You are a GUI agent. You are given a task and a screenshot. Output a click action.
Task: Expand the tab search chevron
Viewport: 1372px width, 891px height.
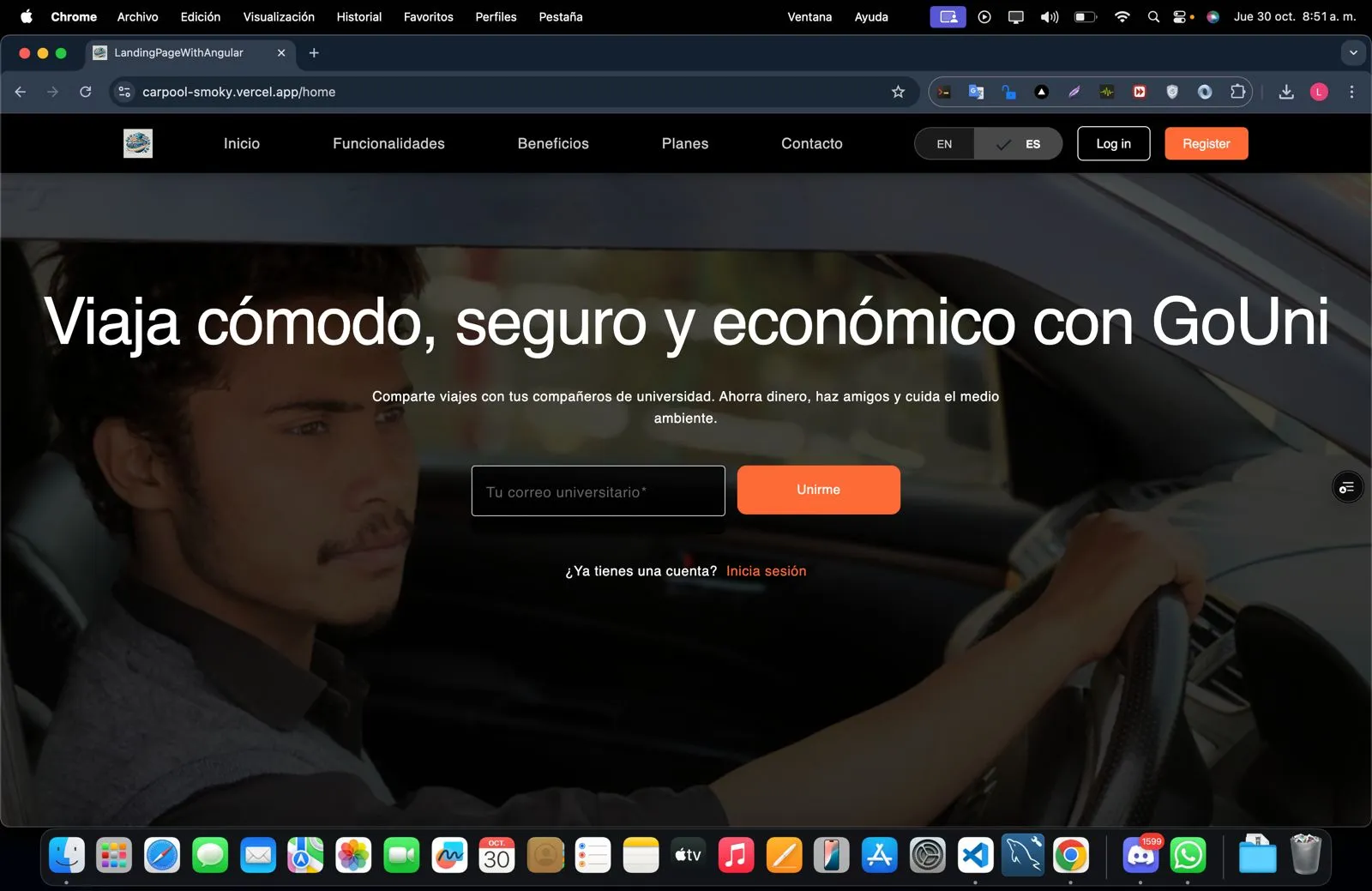(1353, 52)
